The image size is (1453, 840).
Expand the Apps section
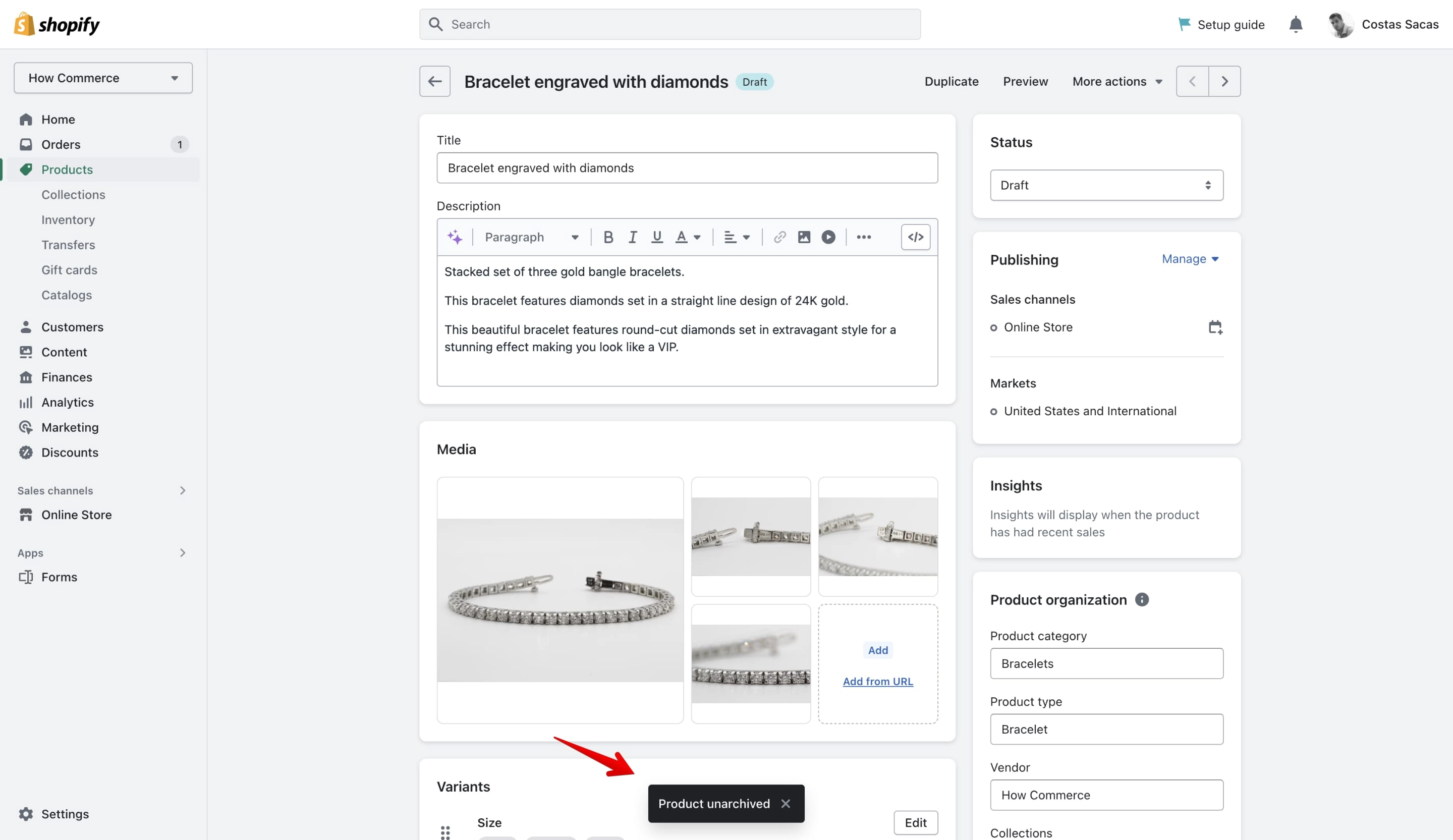pos(182,553)
